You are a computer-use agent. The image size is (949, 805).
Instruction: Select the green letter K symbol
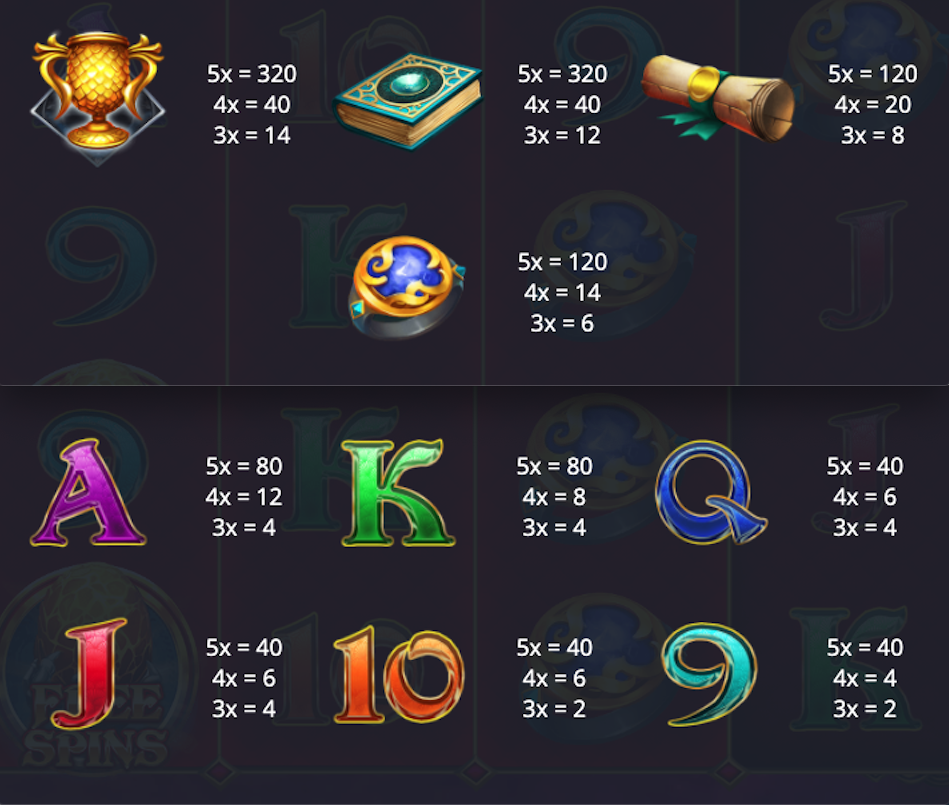click(x=398, y=493)
